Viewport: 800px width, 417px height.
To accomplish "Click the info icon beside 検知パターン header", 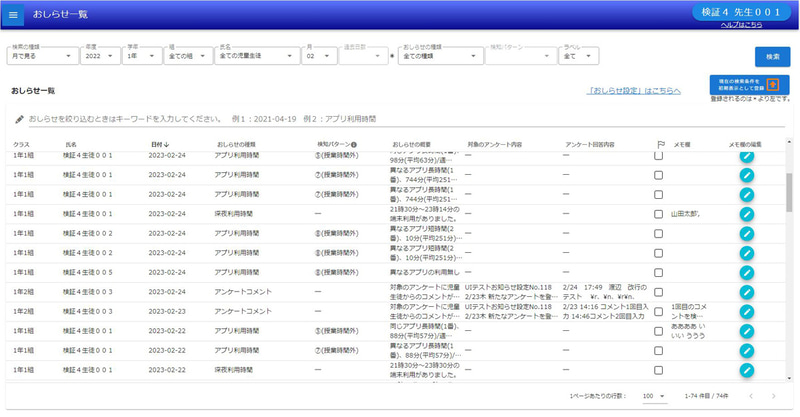I will (x=354, y=144).
